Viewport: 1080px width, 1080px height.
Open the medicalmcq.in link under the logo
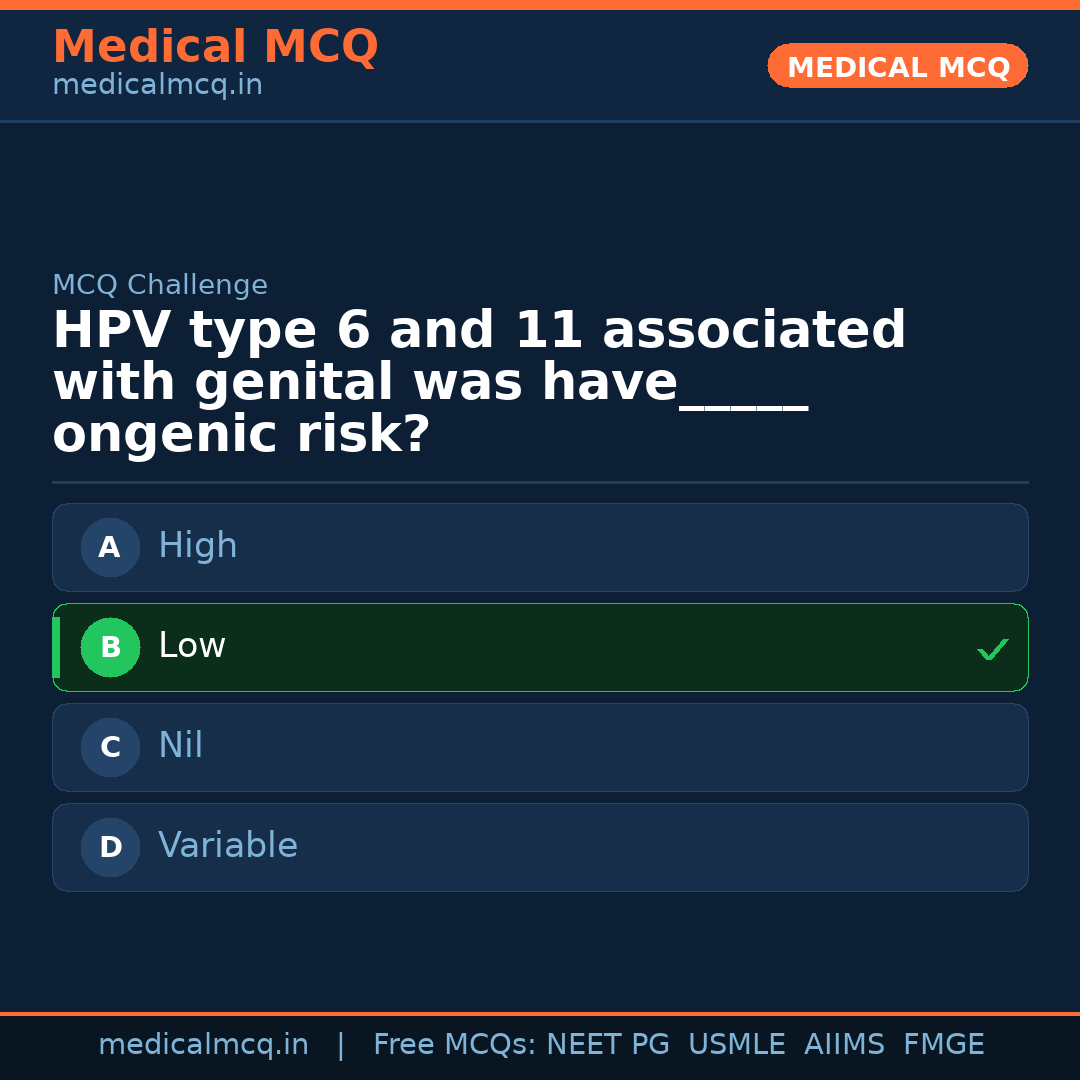[x=156, y=85]
